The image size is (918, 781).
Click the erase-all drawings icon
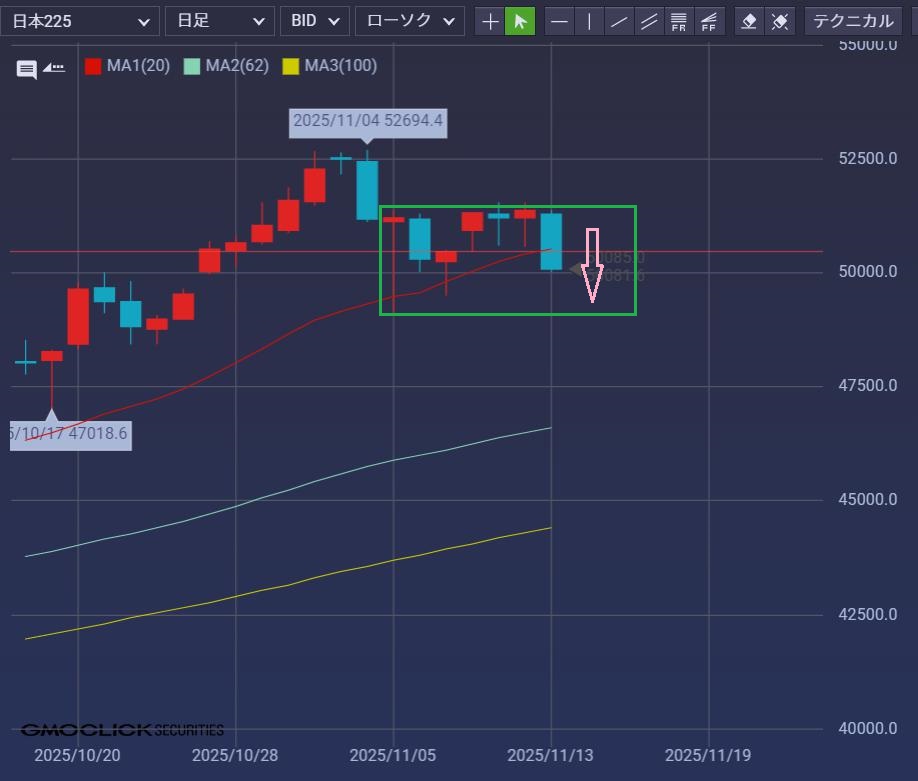coord(780,21)
